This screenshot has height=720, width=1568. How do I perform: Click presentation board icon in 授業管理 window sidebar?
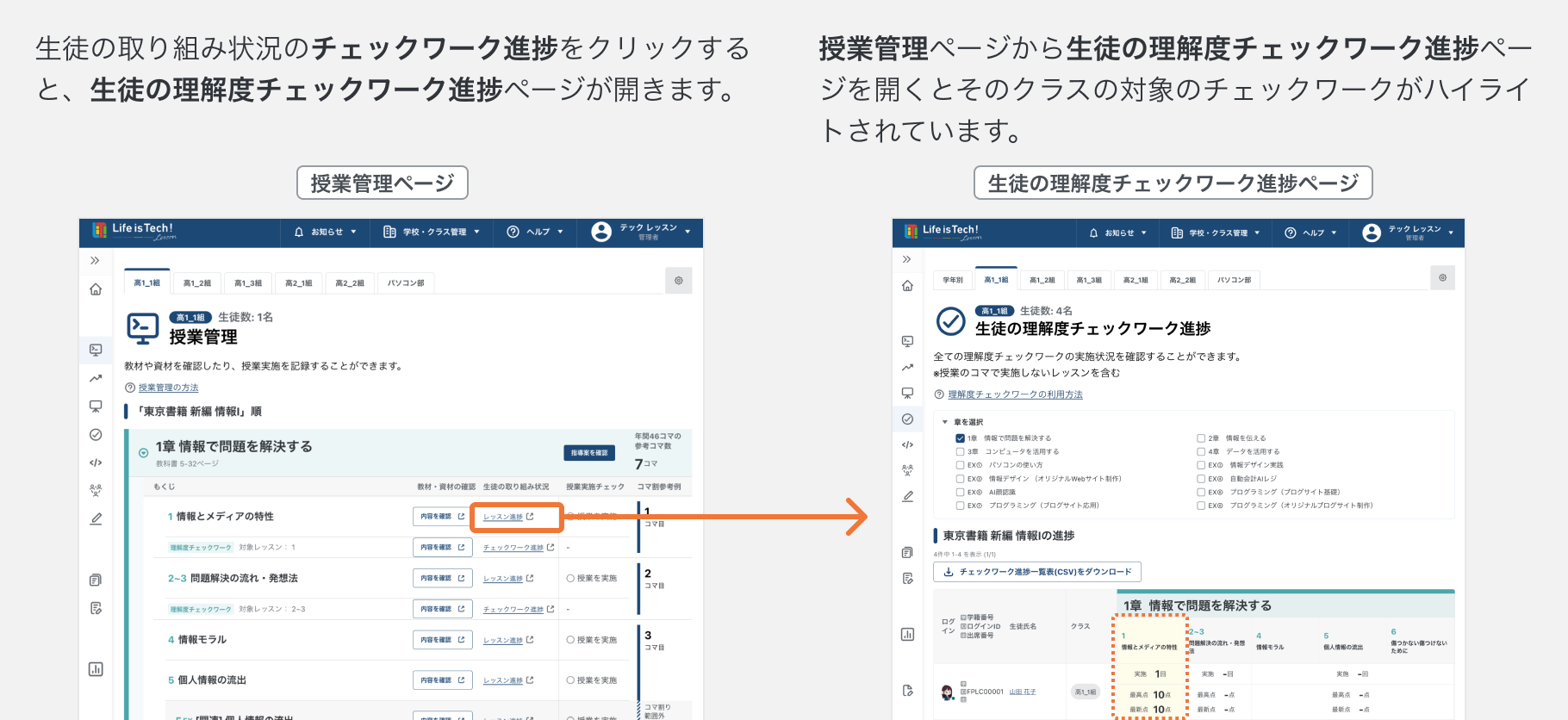(x=96, y=407)
